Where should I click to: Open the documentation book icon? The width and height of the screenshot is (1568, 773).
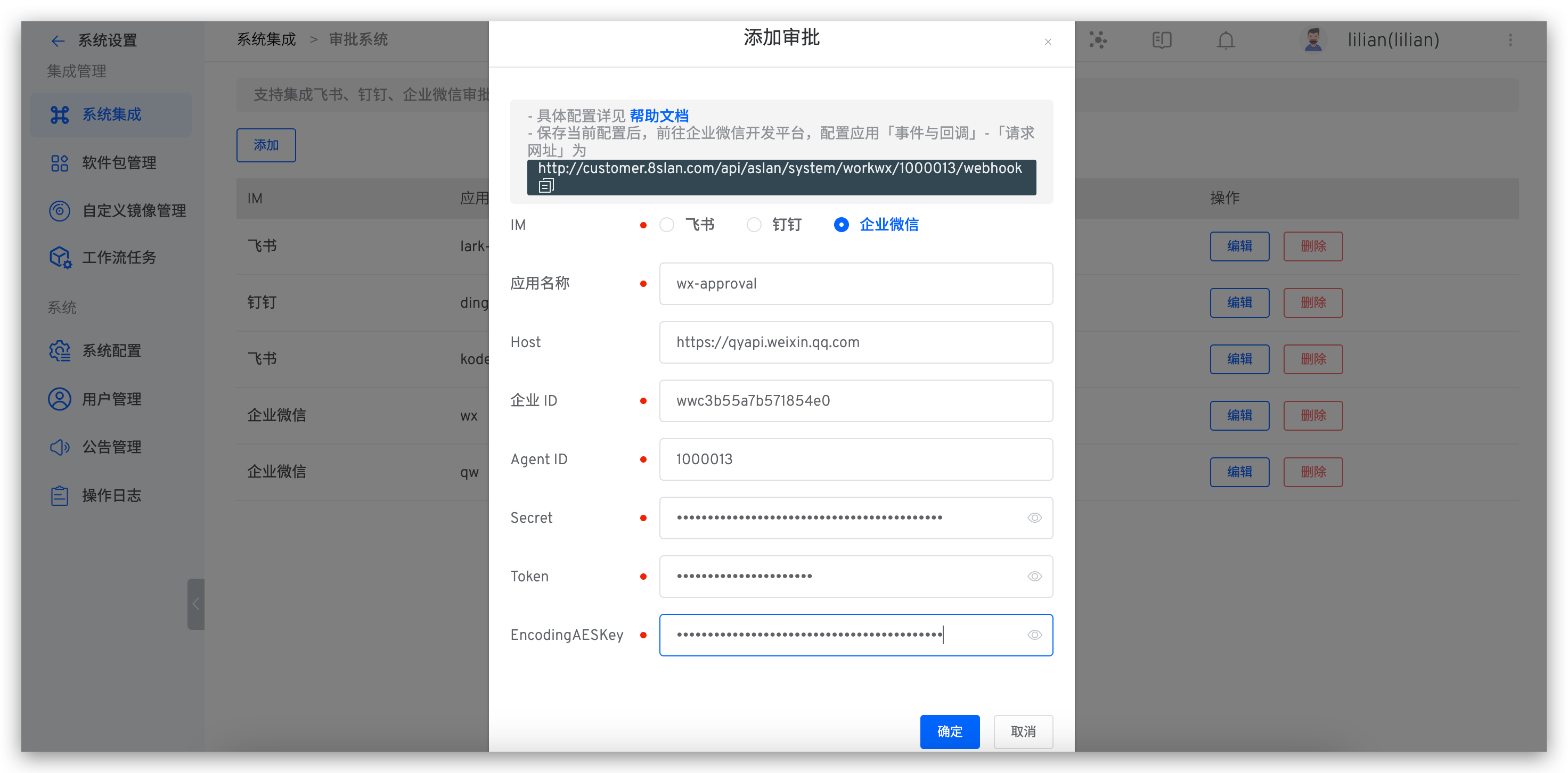[x=1162, y=40]
